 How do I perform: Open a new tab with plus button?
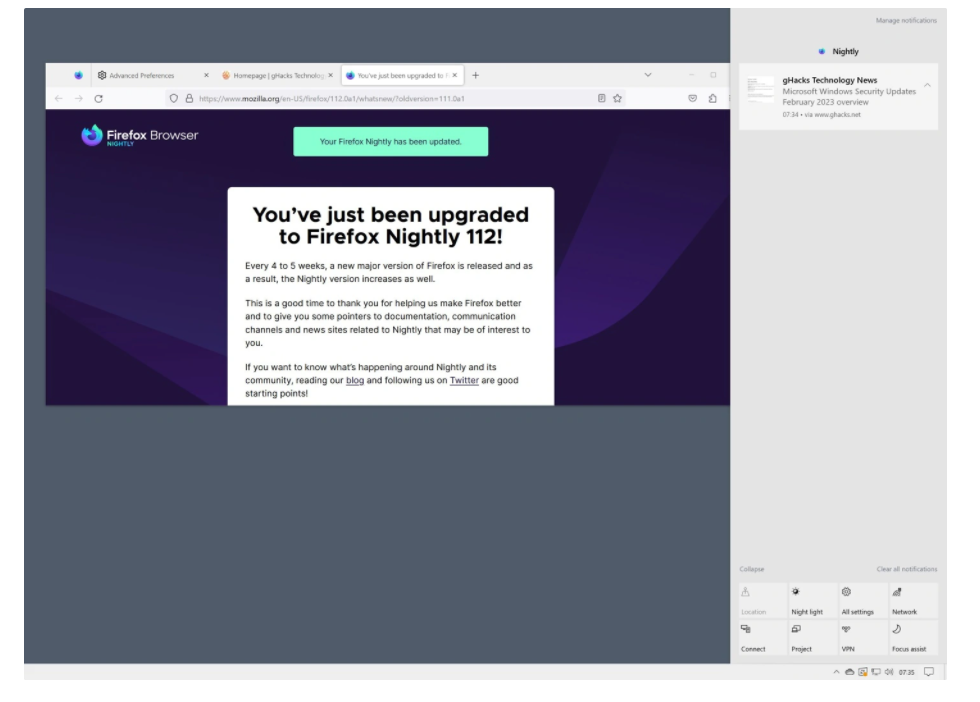coord(476,75)
